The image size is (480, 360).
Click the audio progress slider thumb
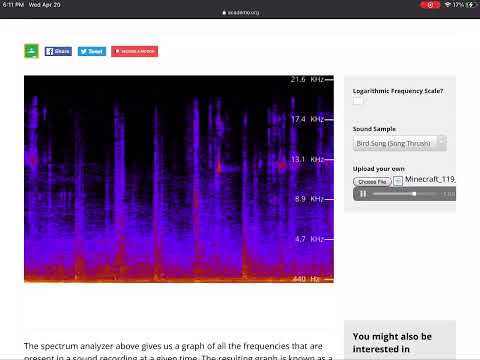point(414,194)
